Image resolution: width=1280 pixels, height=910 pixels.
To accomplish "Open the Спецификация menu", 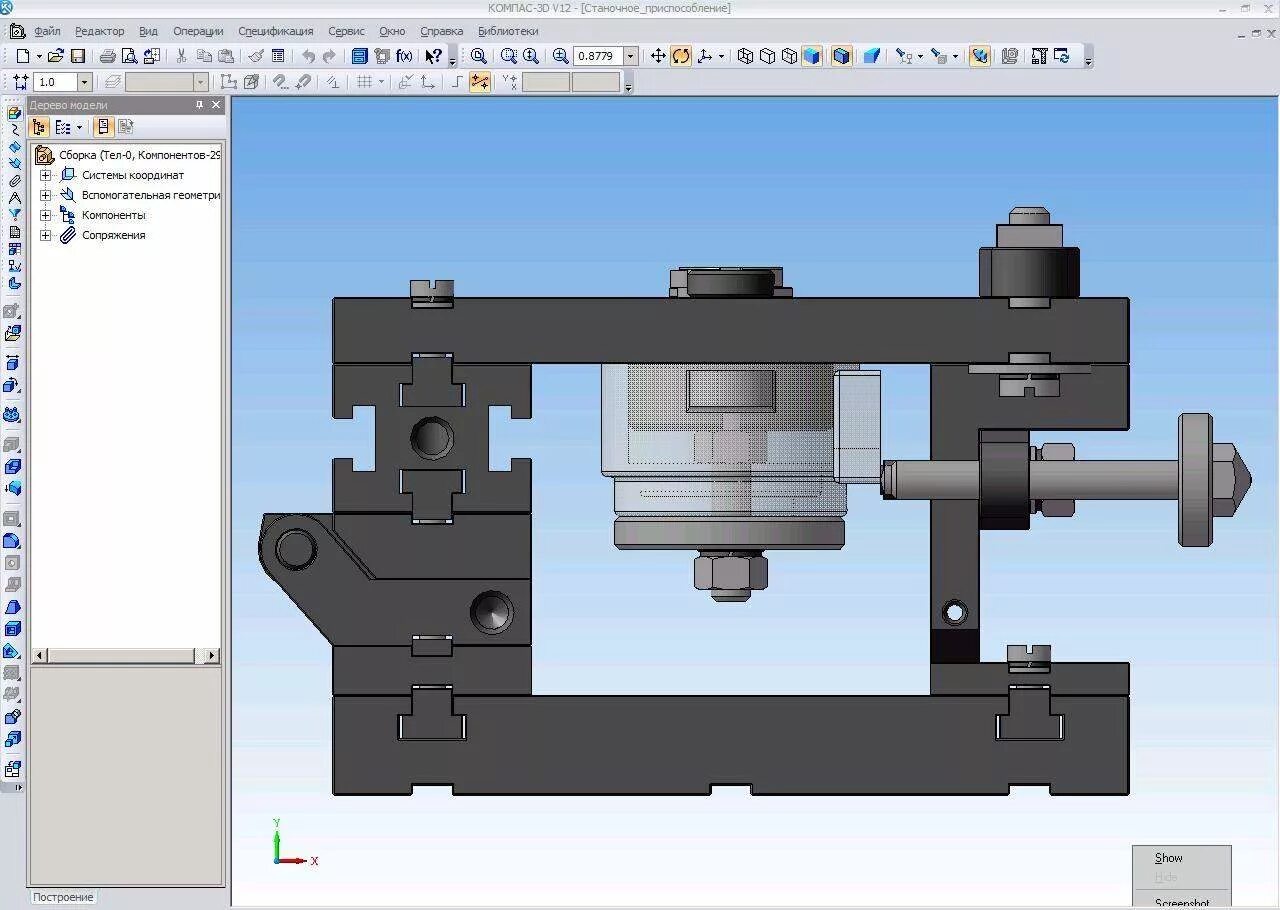I will (275, 31).
